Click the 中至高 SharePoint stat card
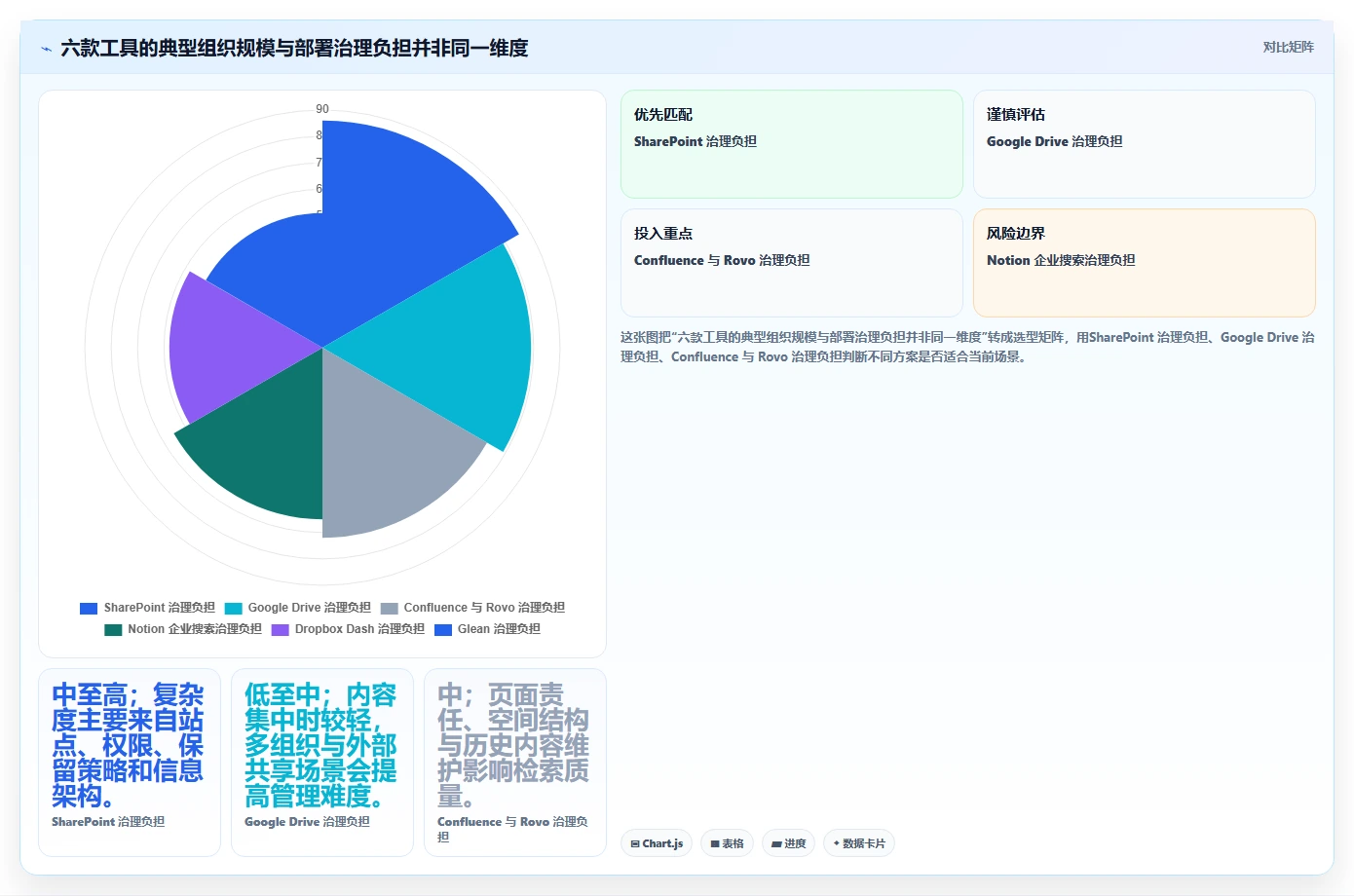Screen dimensions: 1354x896 coord(130,763)
